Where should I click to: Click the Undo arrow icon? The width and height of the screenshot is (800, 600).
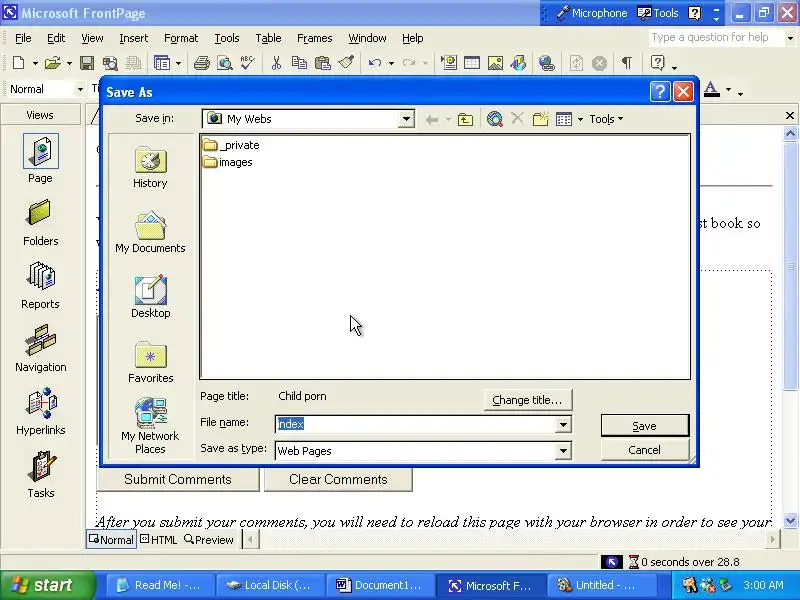[375, 63]
